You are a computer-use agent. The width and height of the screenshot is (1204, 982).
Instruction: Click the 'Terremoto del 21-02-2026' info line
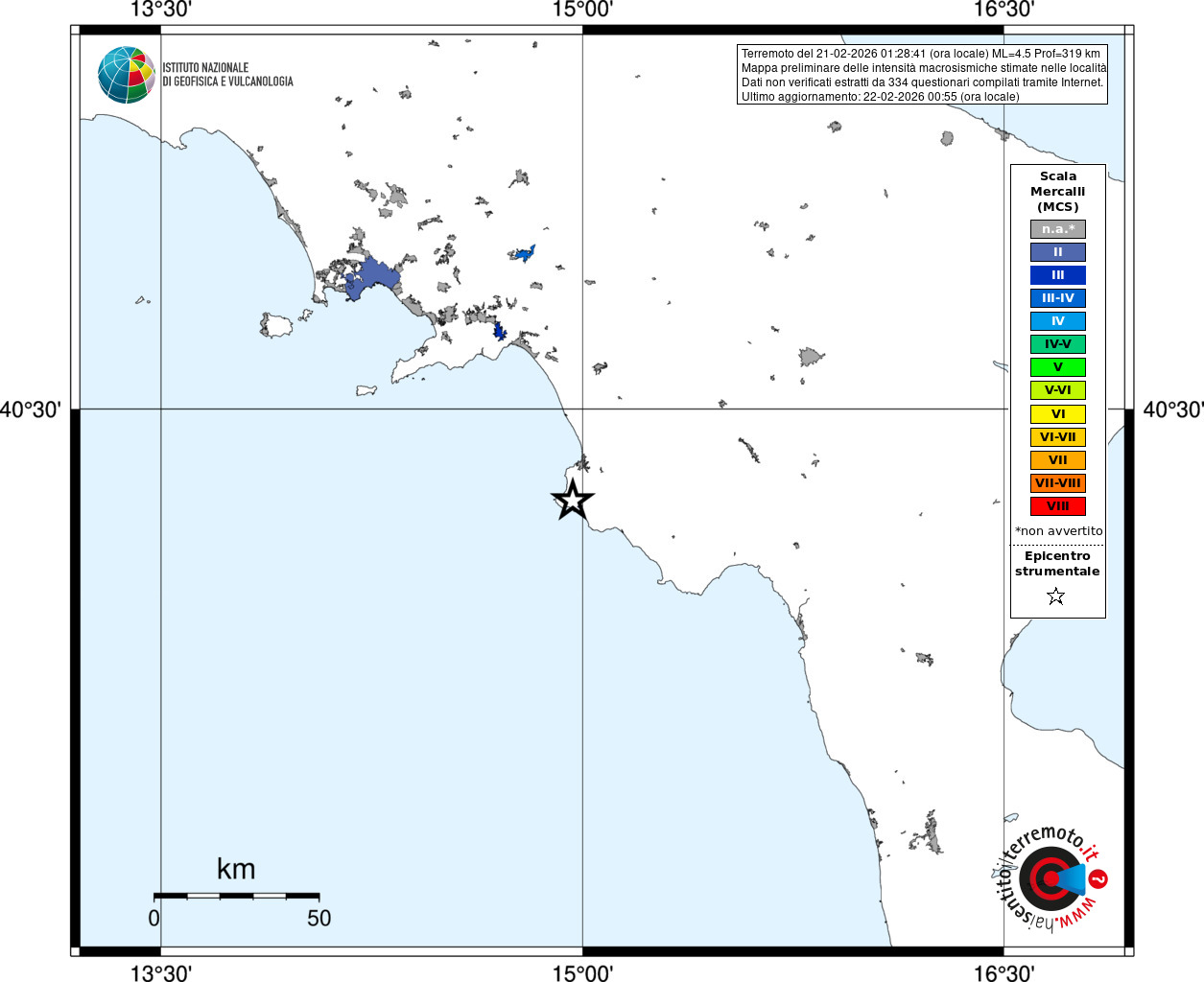921,54
